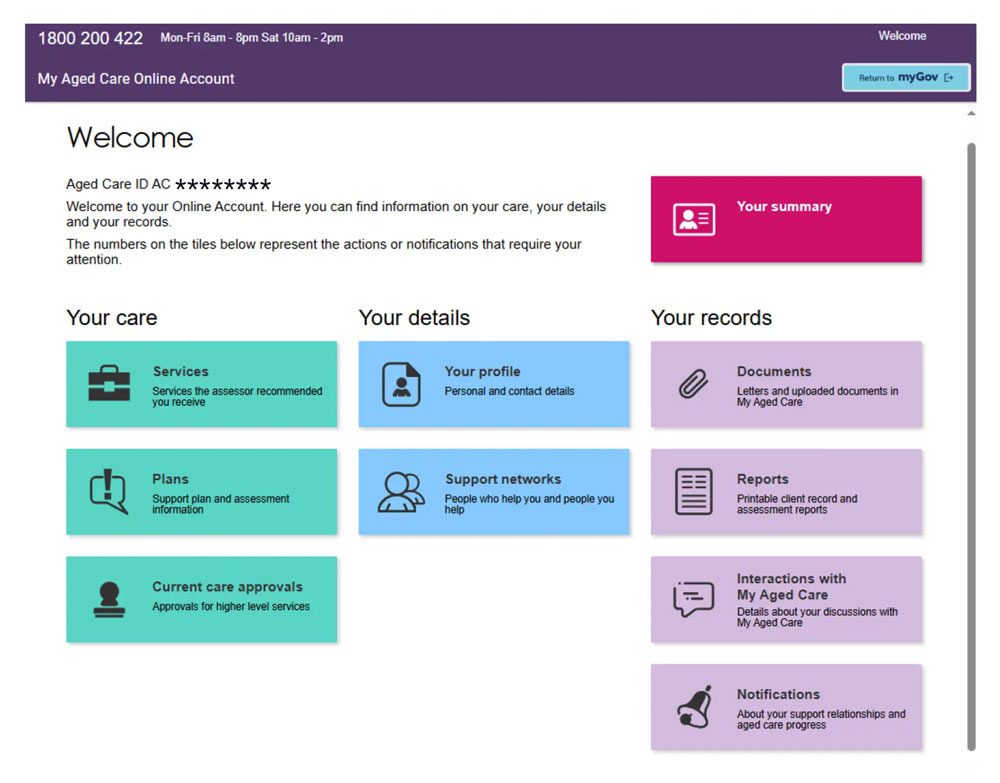Click the stamp icon on Current care approvals

(109, 599)
